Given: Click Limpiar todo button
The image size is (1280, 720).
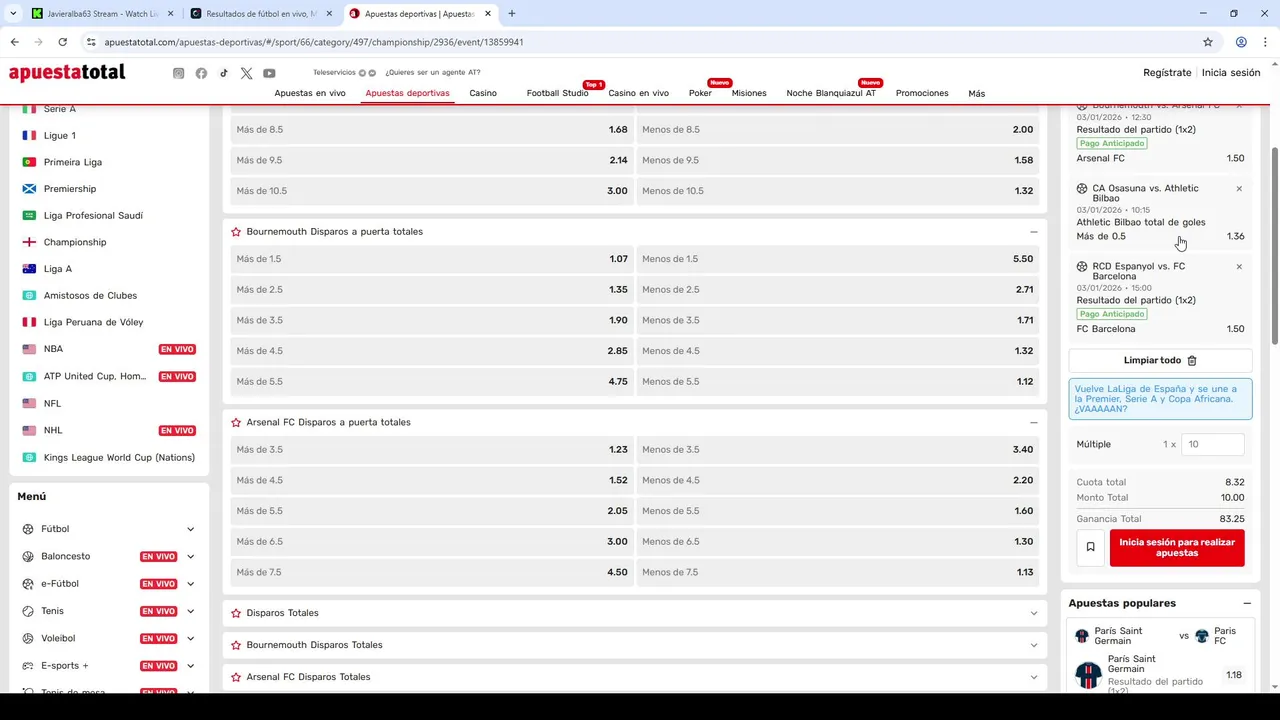Looking at the screenshot, I should point(1160,360).
